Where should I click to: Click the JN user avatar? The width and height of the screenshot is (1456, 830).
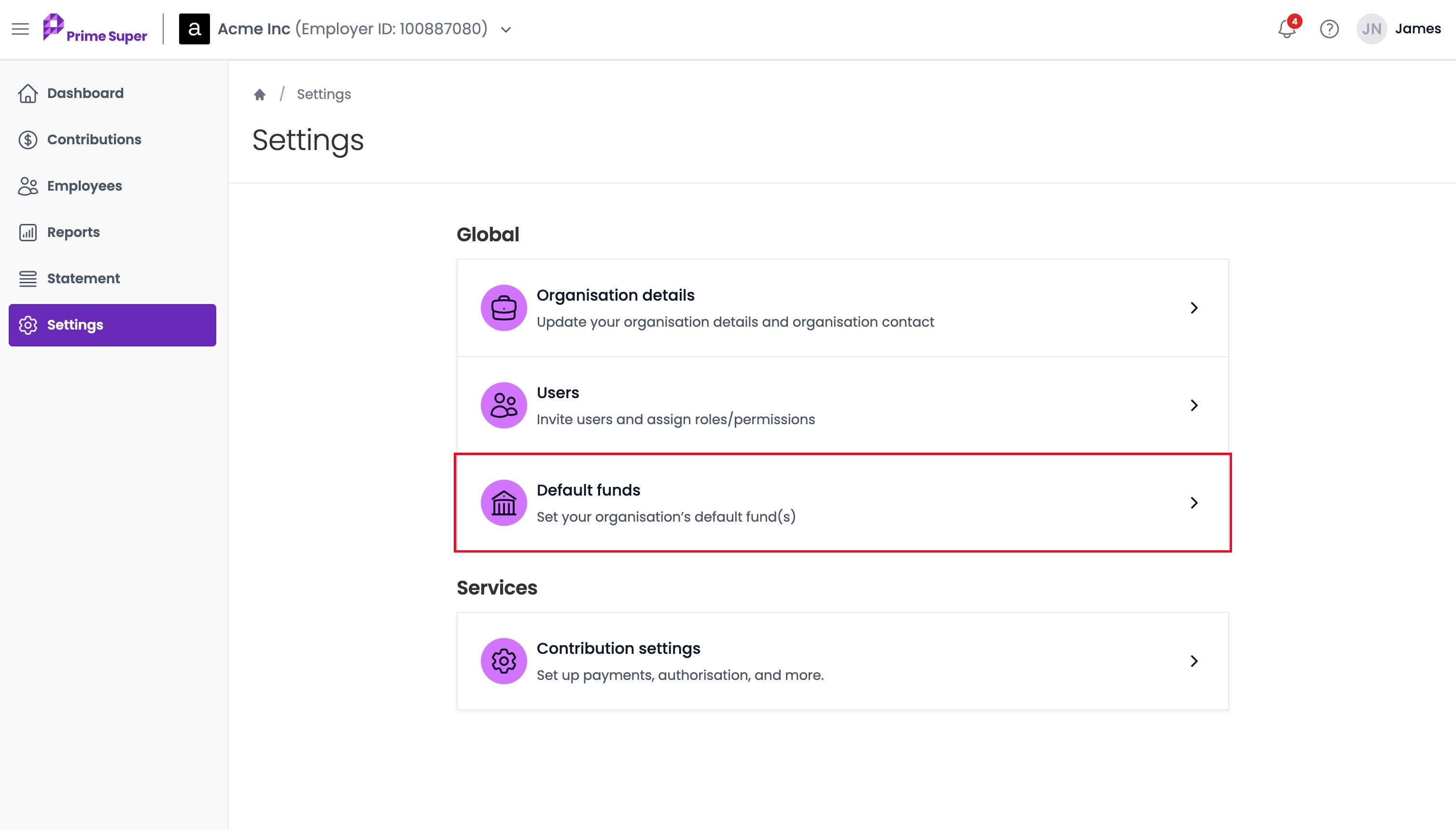(1371, 28)
